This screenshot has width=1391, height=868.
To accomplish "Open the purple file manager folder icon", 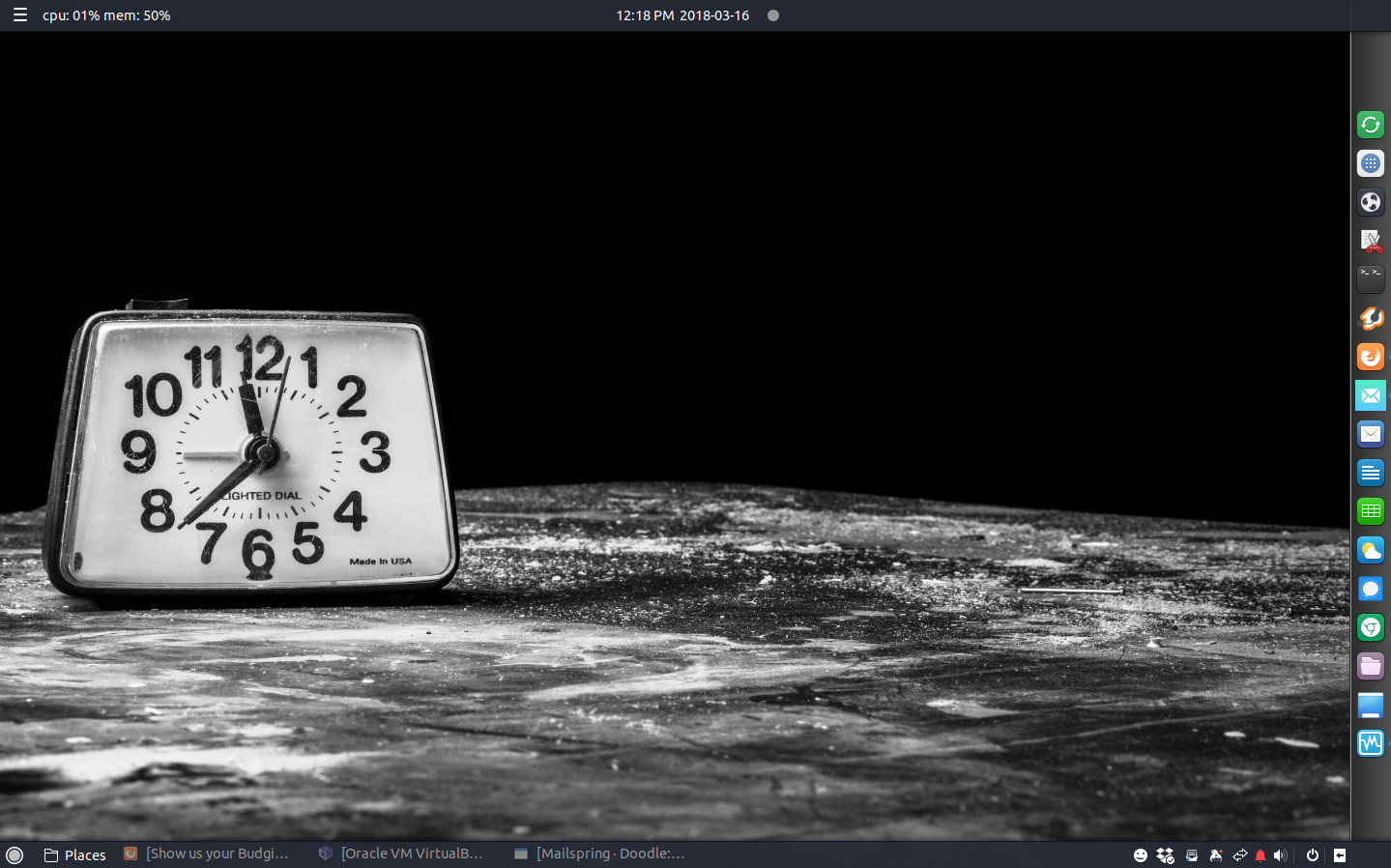I will pos(1370,666).
